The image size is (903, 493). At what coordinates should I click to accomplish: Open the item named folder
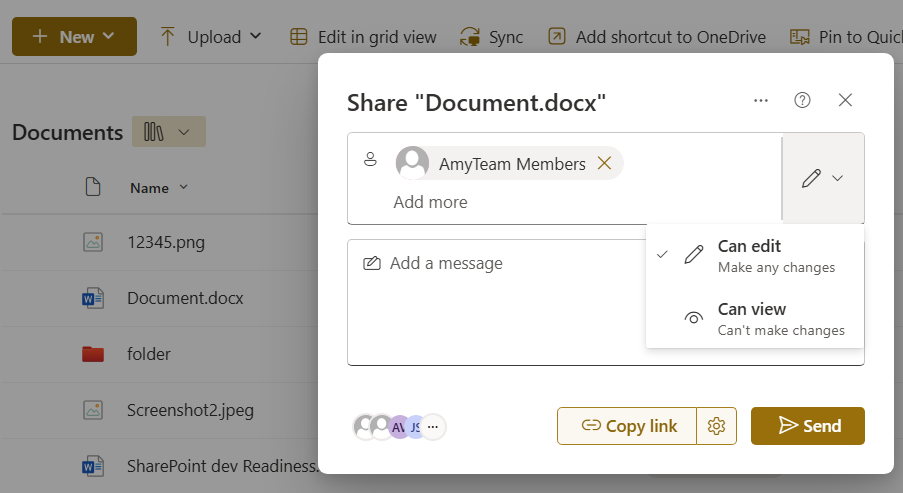149,354
